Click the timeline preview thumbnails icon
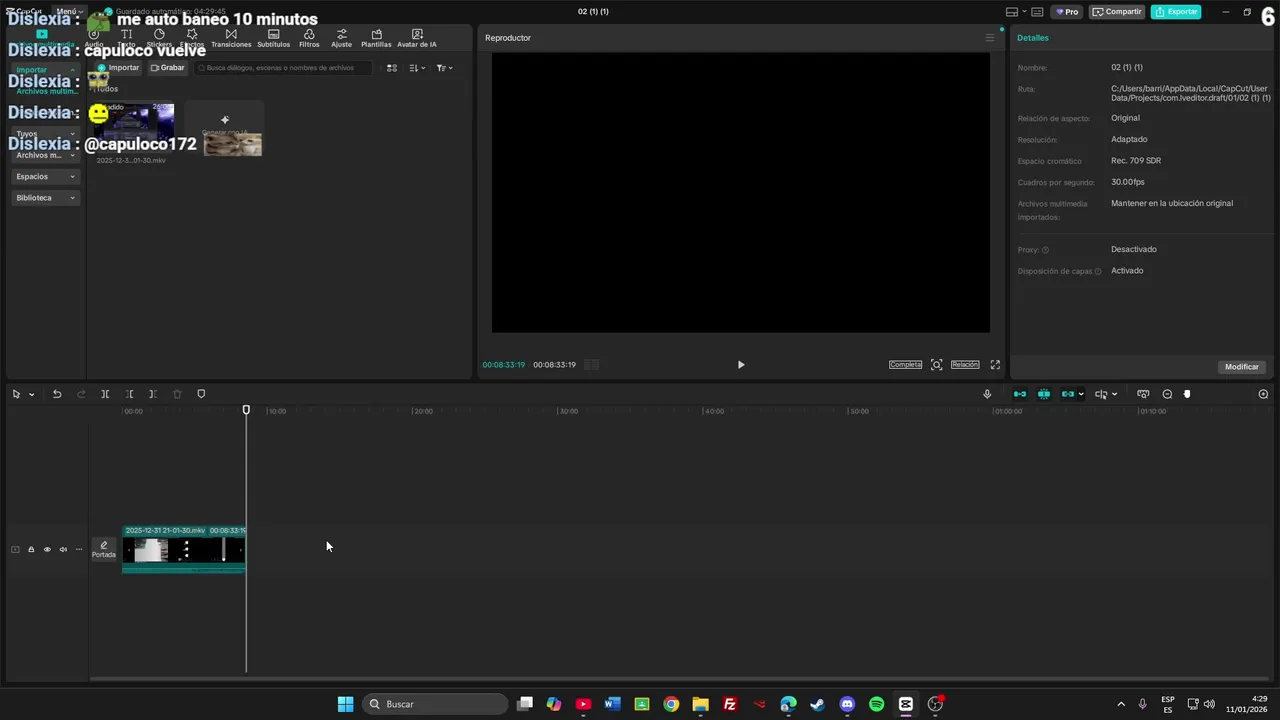 (1143, 394)
